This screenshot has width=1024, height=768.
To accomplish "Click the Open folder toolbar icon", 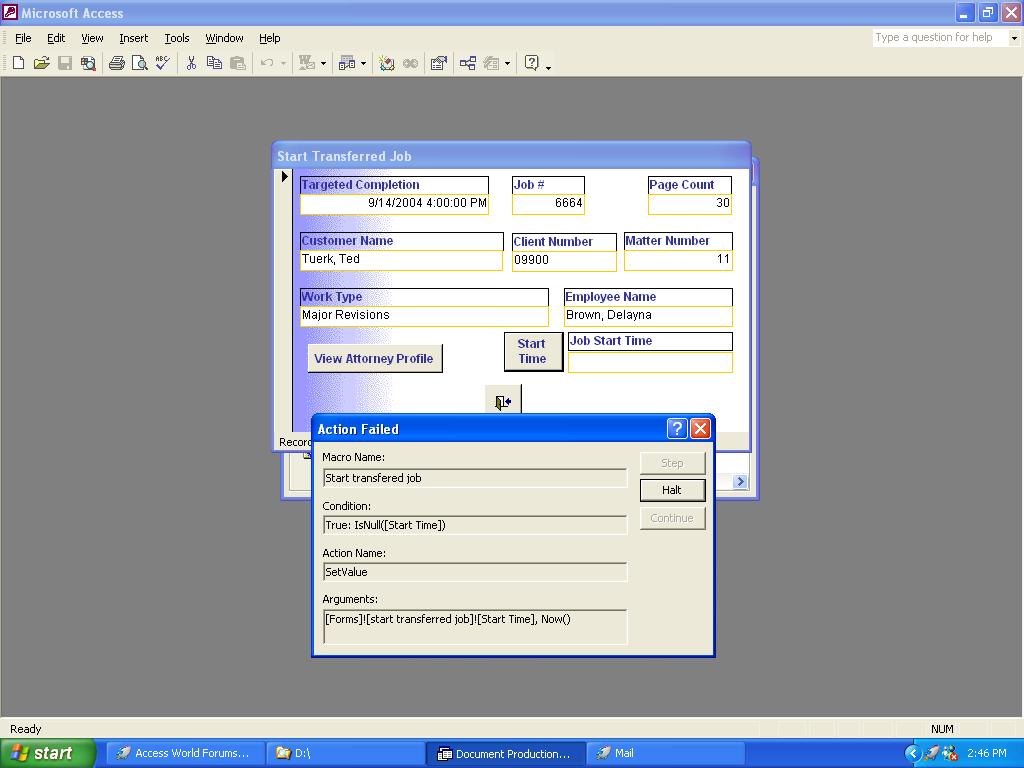I will [x=41, y=63].
